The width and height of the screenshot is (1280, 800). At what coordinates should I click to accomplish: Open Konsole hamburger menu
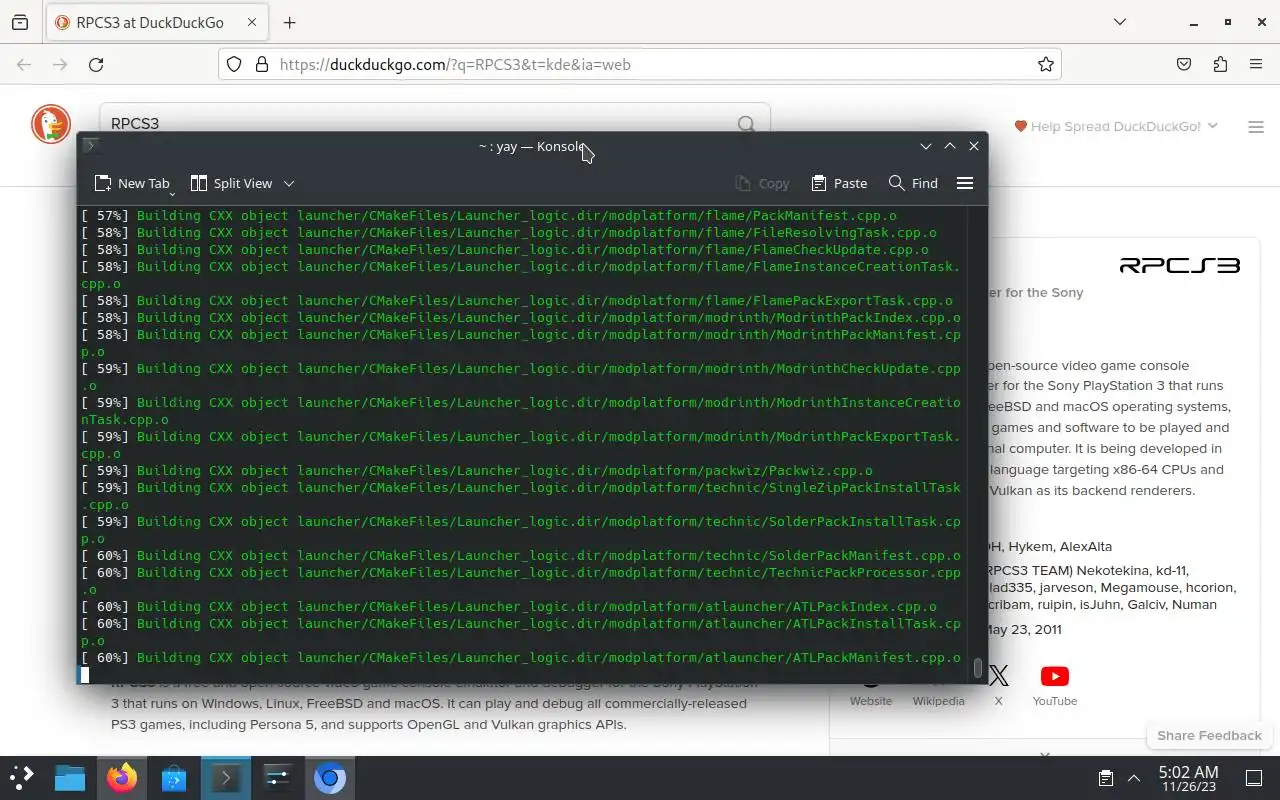(x=965, y=183)
